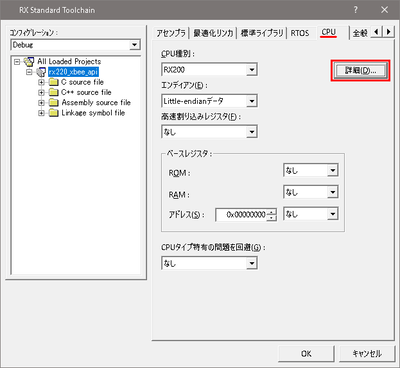Open the エンディアン Little-endian dropdown

(252, 101)
